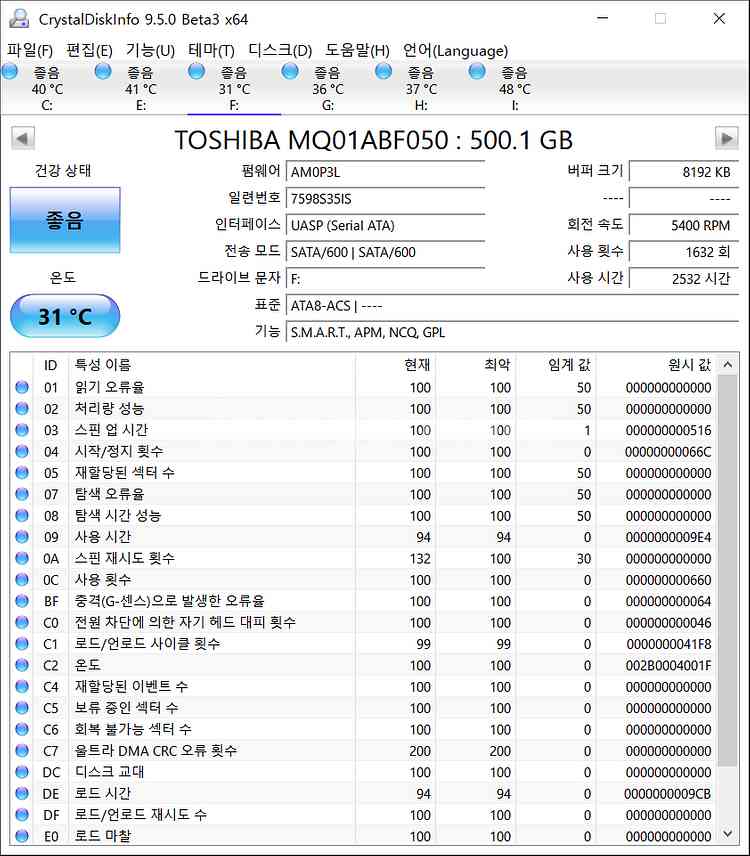Click status icon for 05 재할당된 섹터 수
The width and height of the screenshot is (750, 856).
[22, 473]
